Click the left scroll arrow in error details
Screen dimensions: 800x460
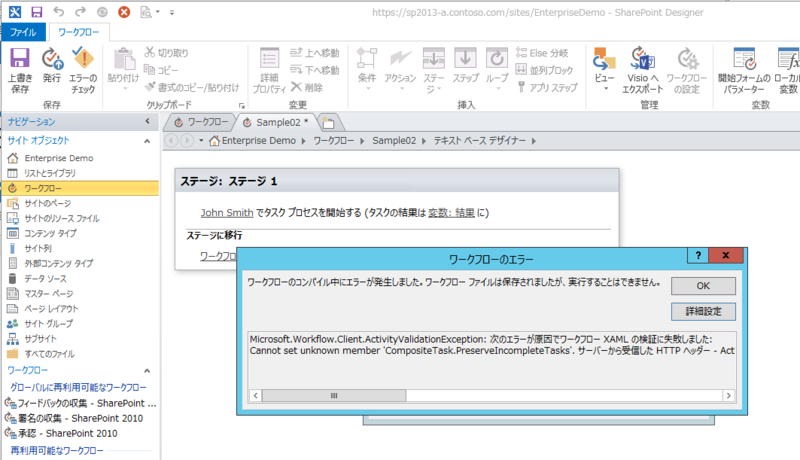(x=255, y=396)
